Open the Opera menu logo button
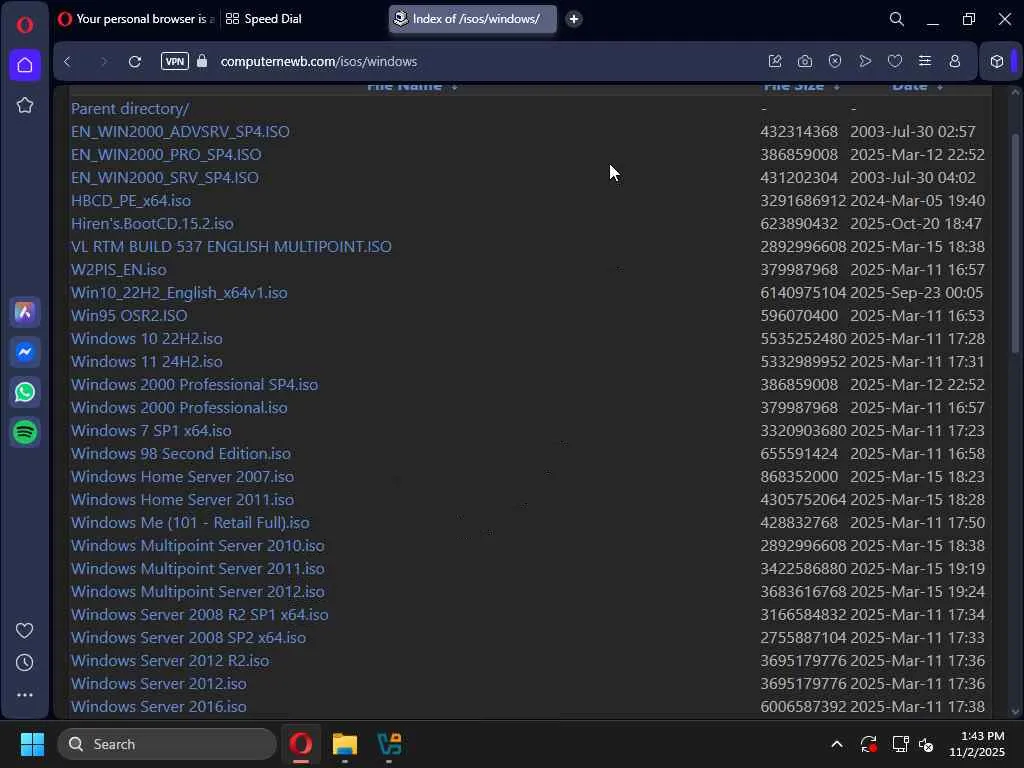Image resolution: width=1024 pixels, height=768 pixels. click(25, 25)
